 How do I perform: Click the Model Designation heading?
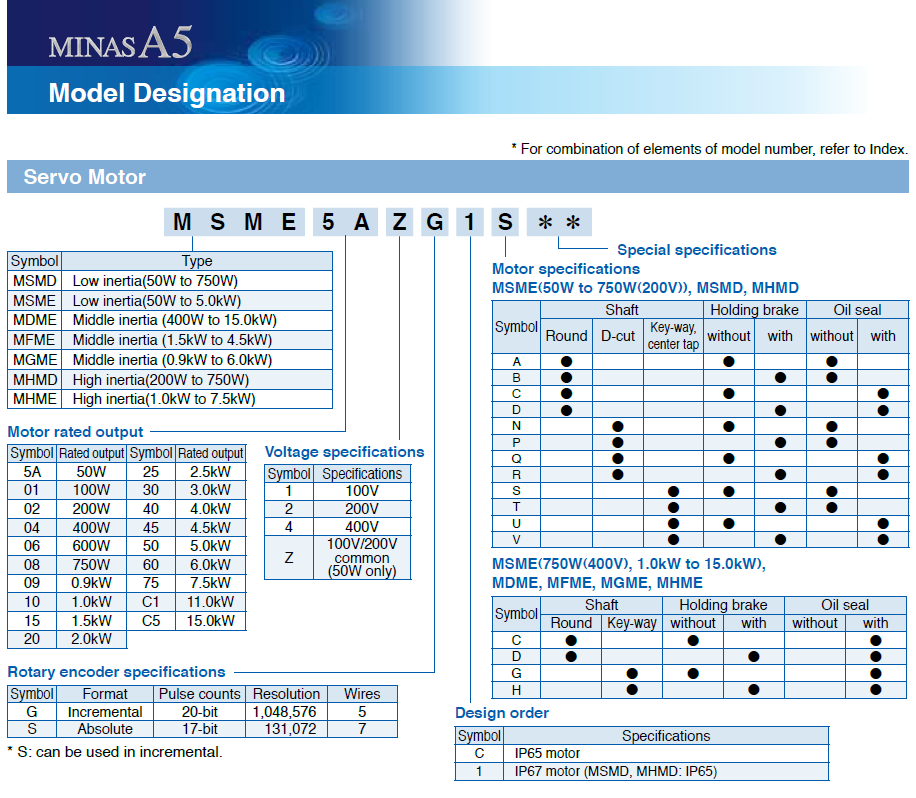(167, 93)
